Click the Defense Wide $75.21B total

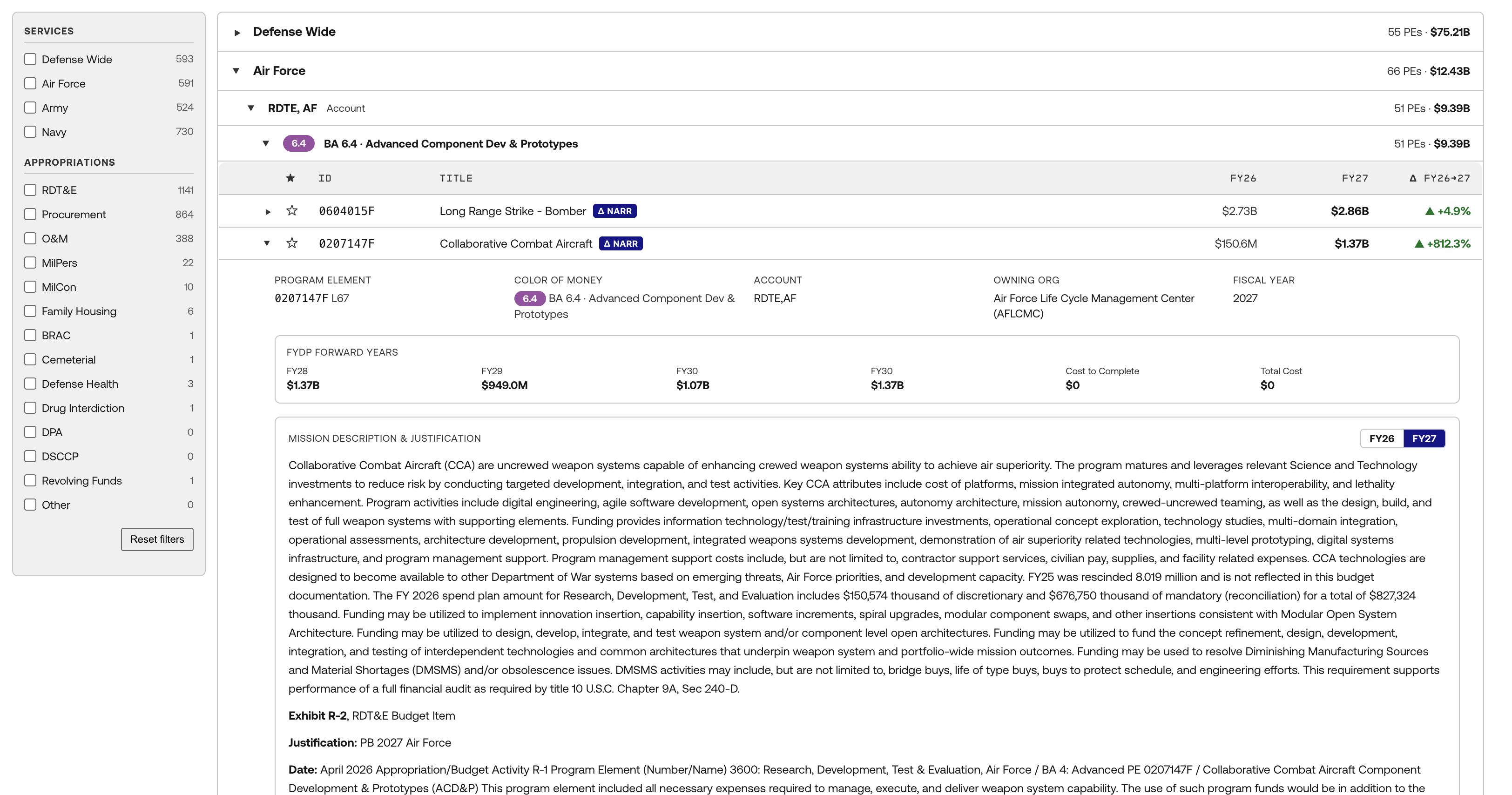pyautogui.click(x=1450, y=32)
